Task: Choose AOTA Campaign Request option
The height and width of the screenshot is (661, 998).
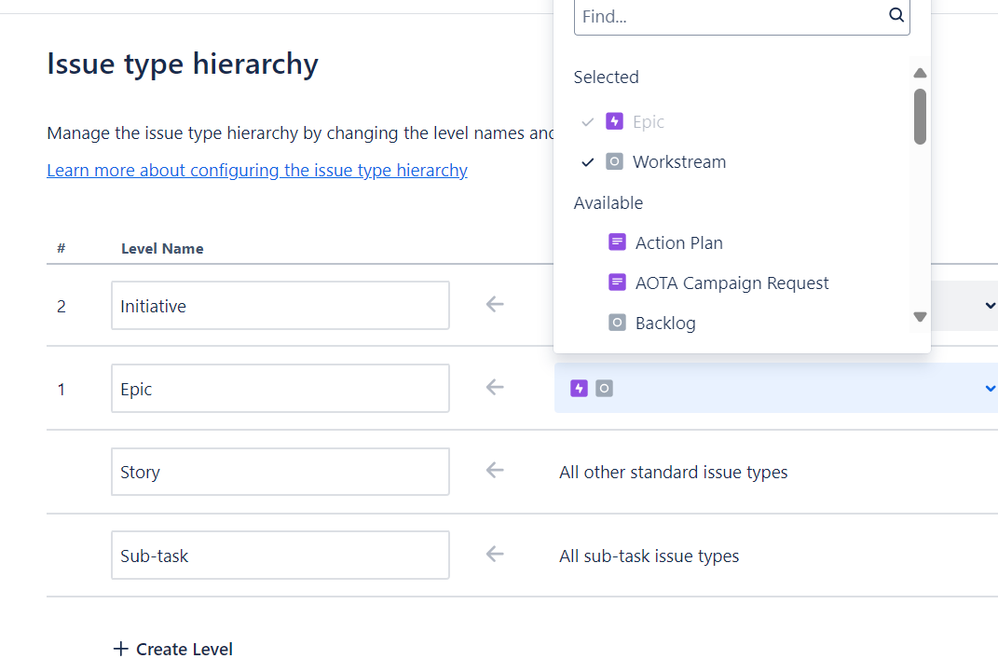Action: tap(731, 283)
